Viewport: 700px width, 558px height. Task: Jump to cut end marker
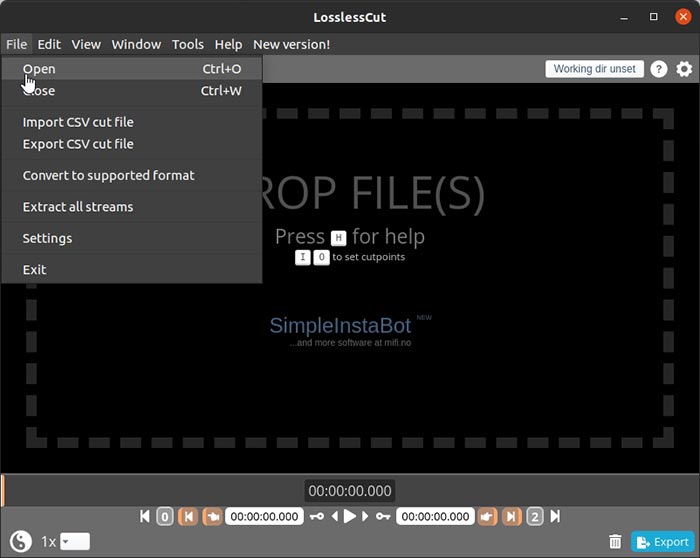tap(512, 516)
